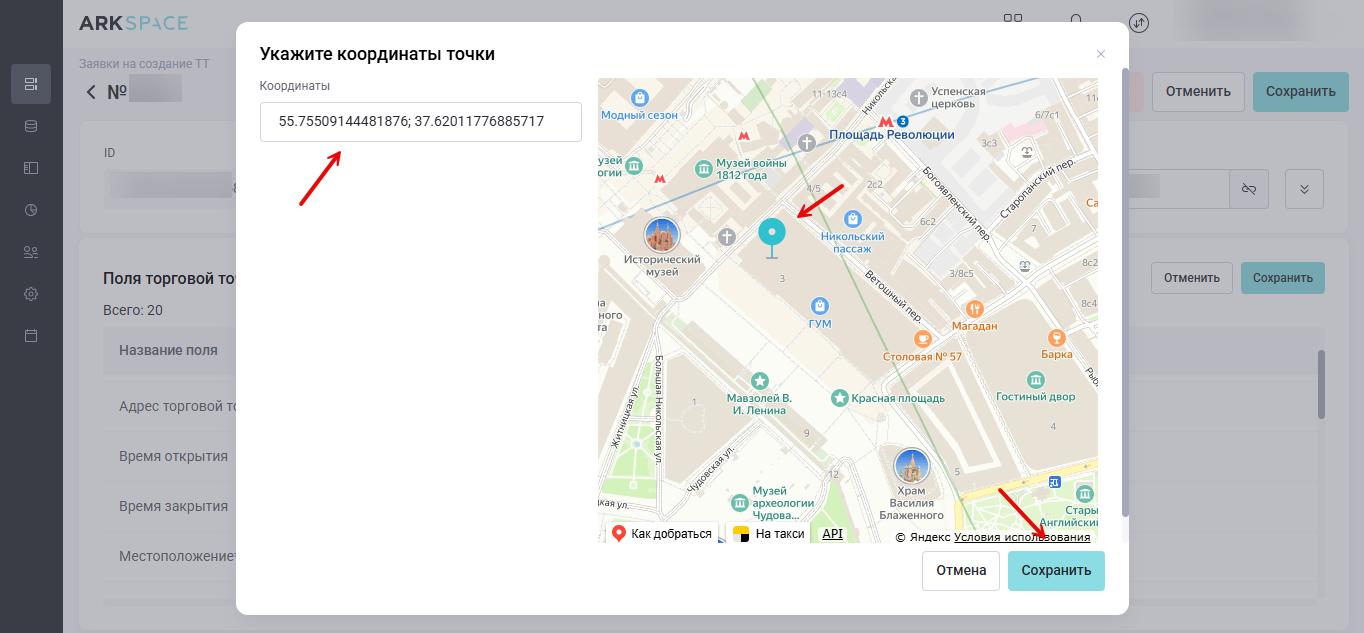Expand the double-chevron down button
Screen dimensions: 1364x633
[x=1304, y=189]
